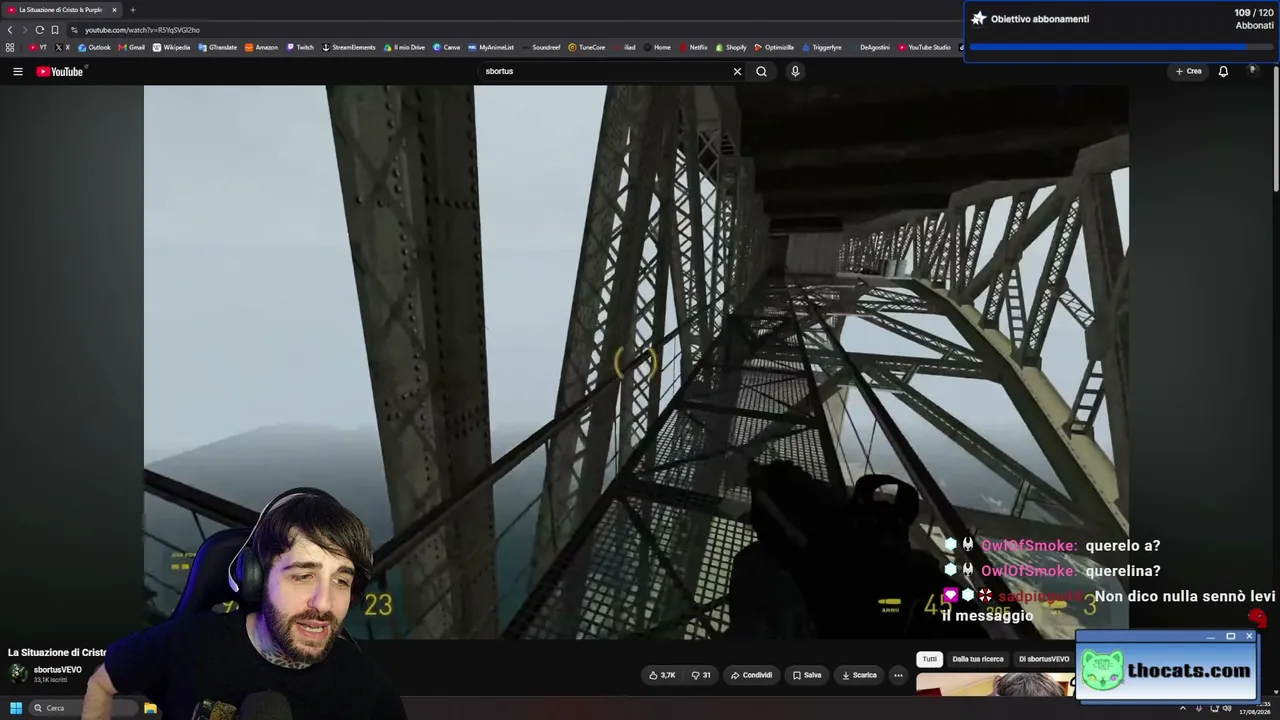Open the Twitch bookmark
1280x720 pixels.
(x=300, y=47)
